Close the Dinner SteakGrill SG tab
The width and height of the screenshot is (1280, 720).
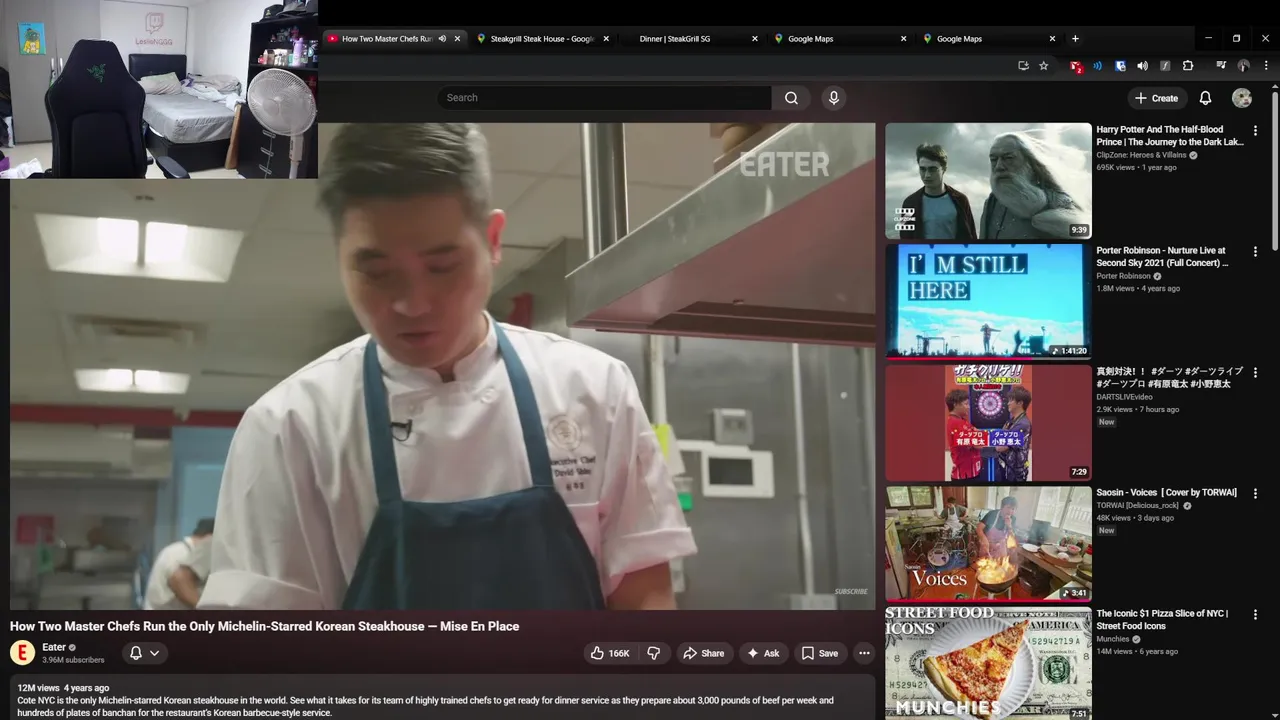click(x=755, y=39)
